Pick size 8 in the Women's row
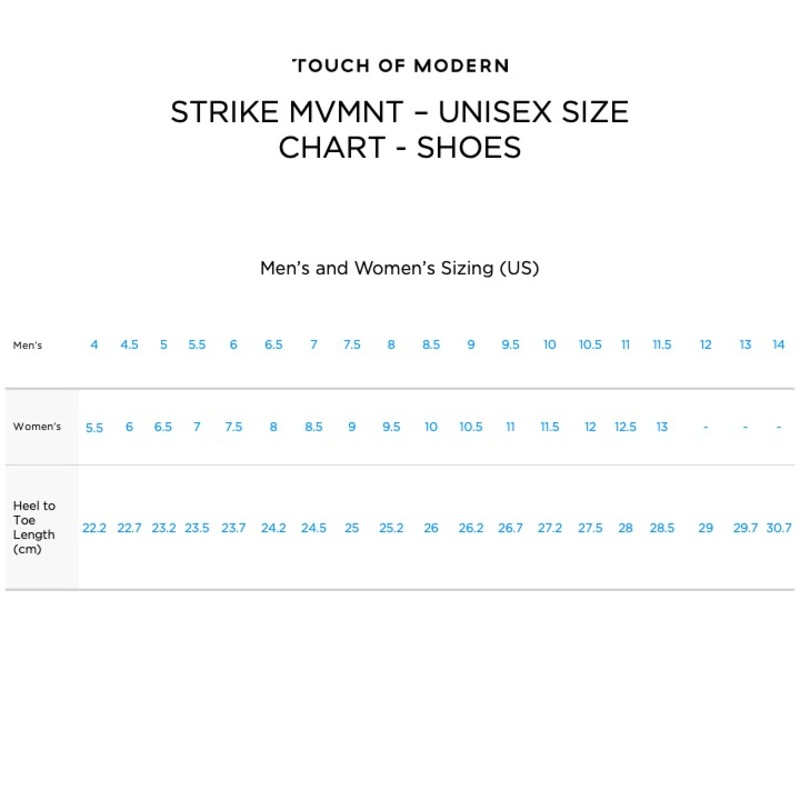800x800 pixels. coord(273,427)
